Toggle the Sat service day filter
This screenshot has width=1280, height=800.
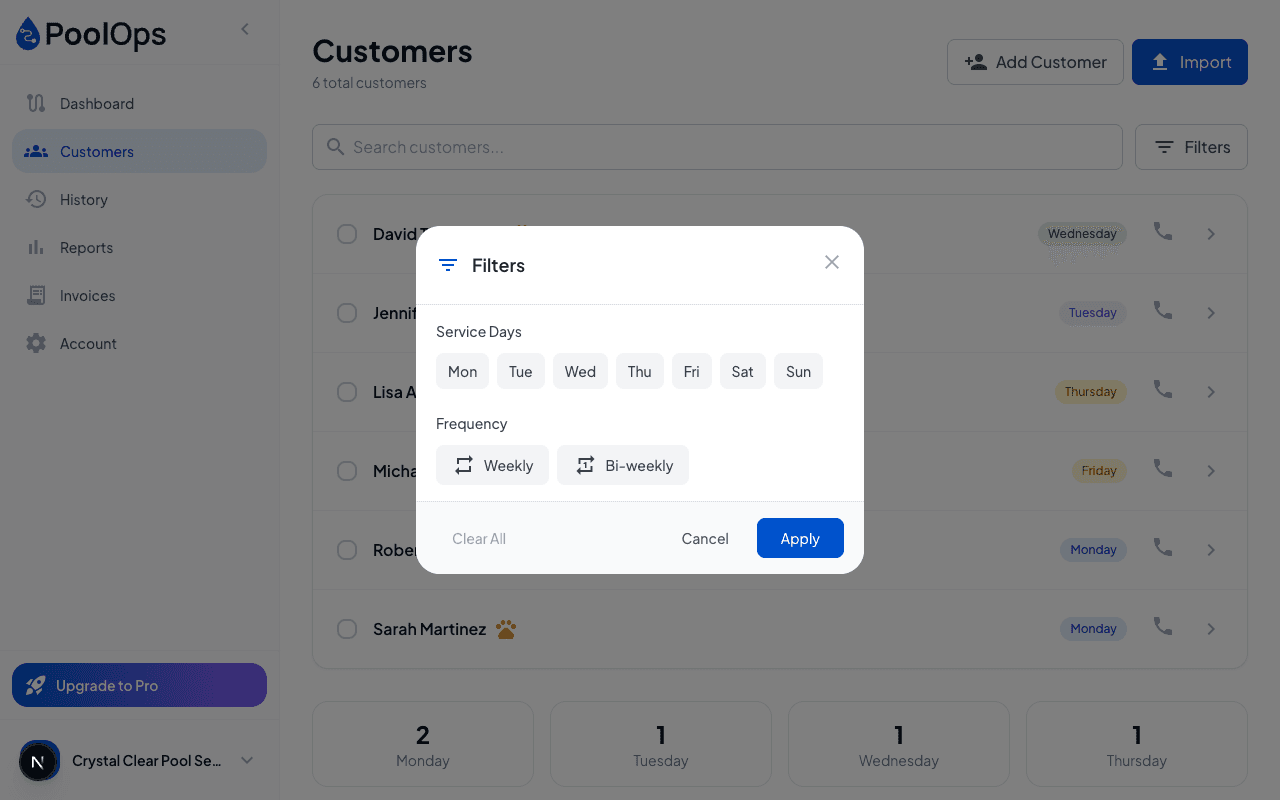tap(742, 371)
